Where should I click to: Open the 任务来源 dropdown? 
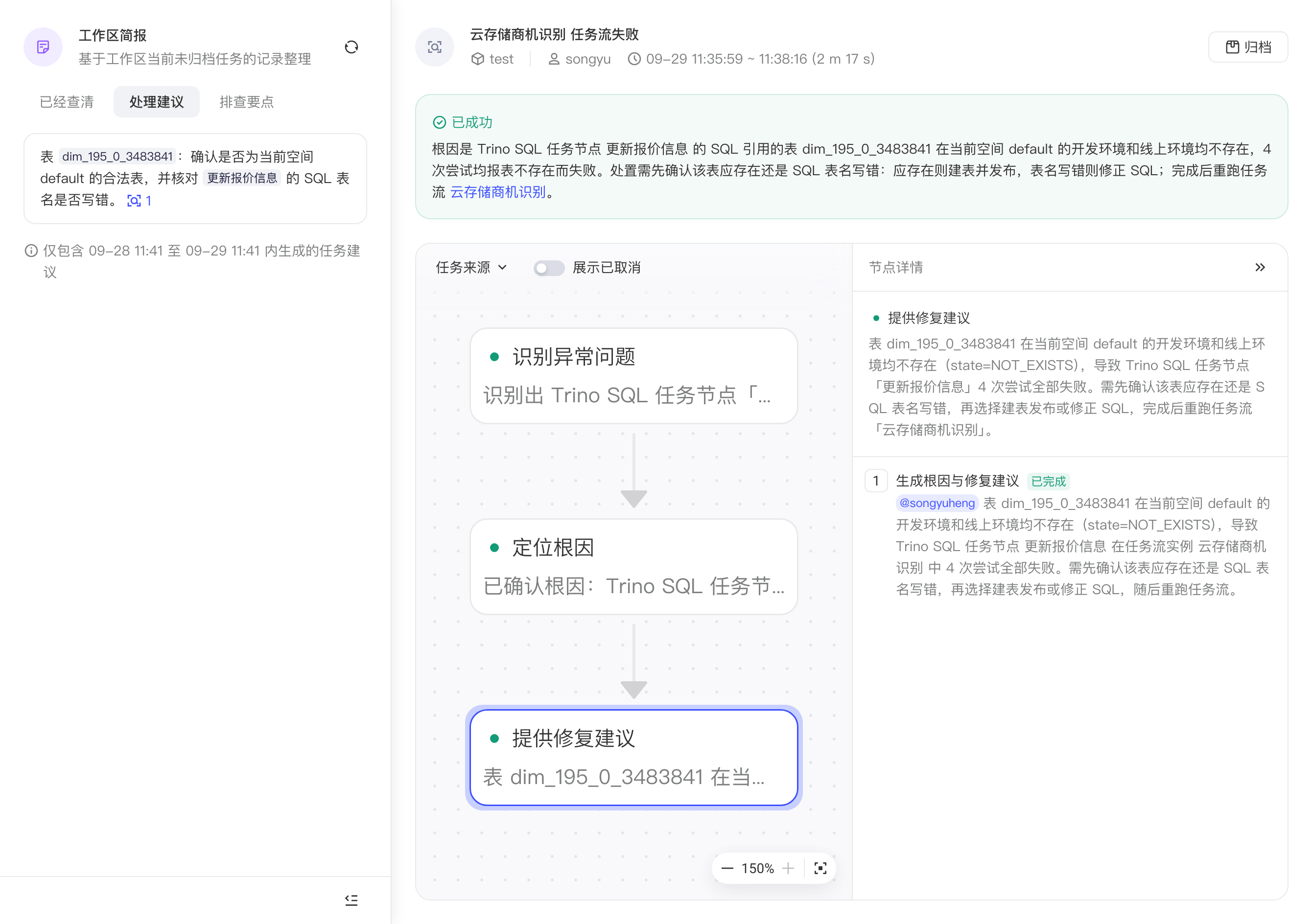(471, 267)
